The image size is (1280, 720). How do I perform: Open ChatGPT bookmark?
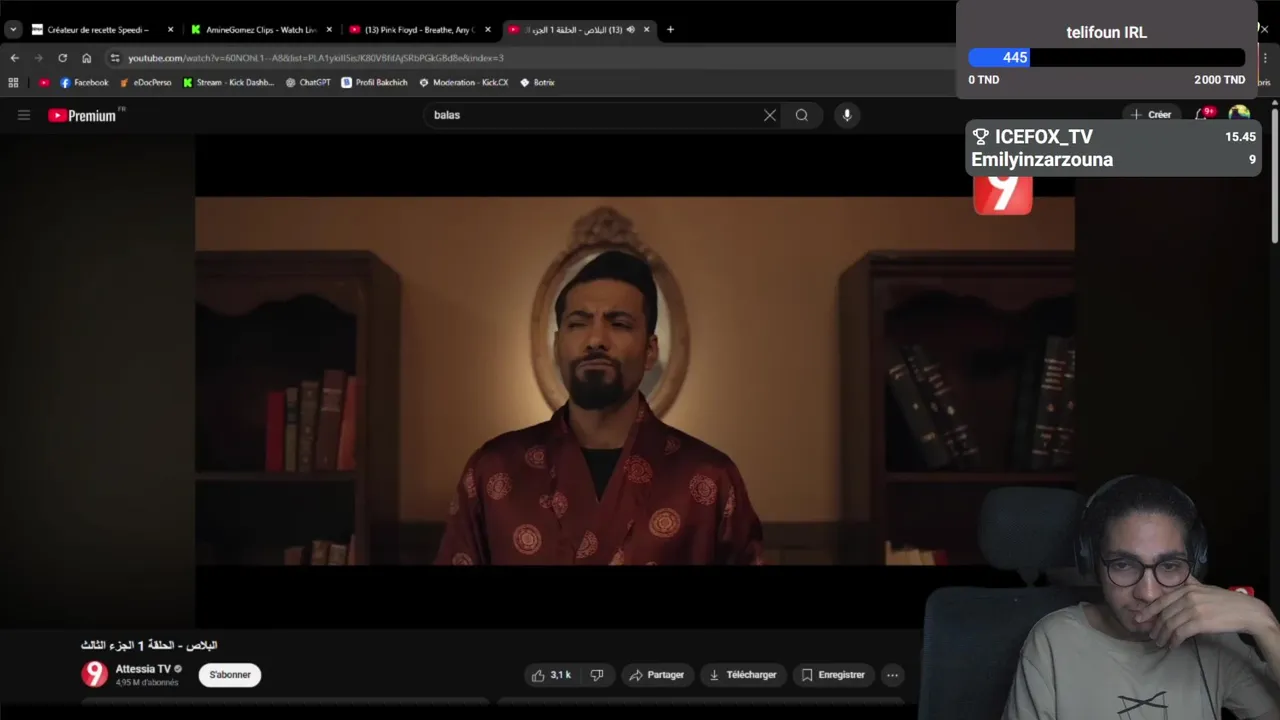tap(308, 82)
